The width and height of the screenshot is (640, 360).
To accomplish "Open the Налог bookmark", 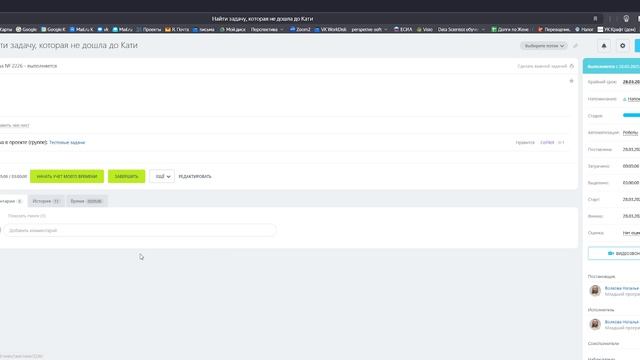I will (584, 29).
